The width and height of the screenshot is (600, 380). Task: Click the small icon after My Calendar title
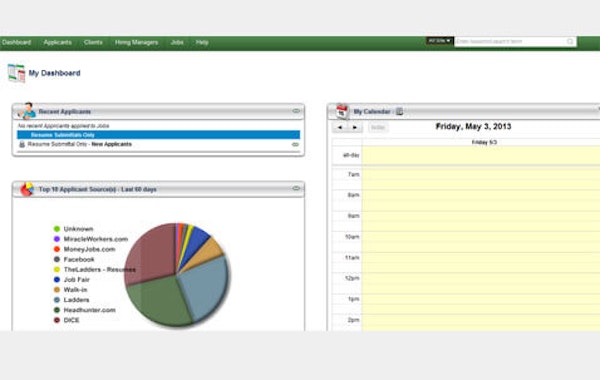click(x=399, y=111)
